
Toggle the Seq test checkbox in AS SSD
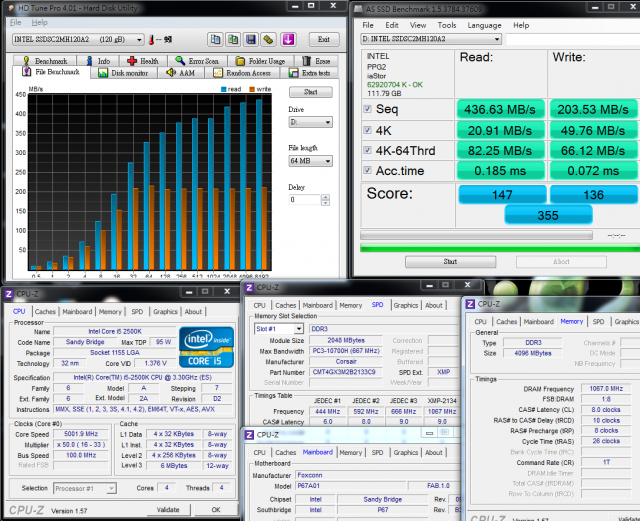(367, 109)
